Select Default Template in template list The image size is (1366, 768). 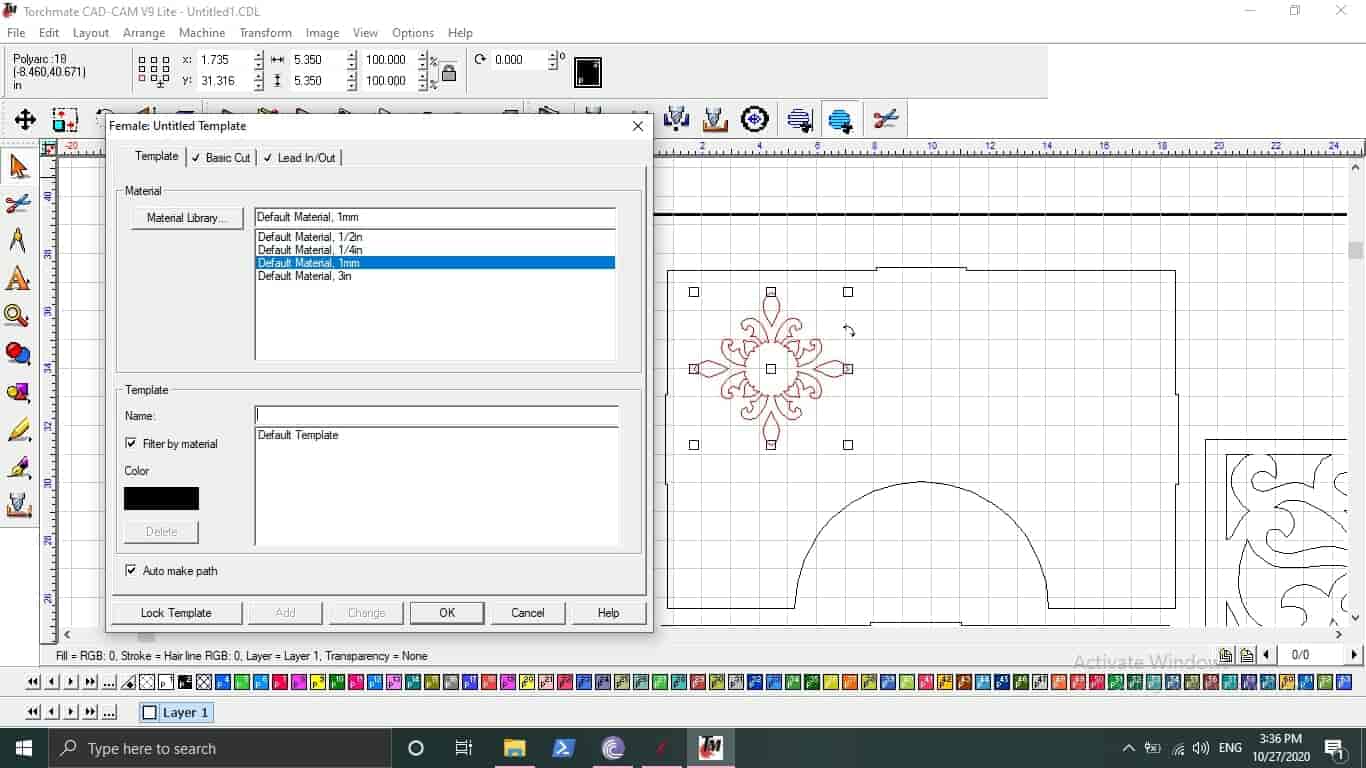[436, 435]
